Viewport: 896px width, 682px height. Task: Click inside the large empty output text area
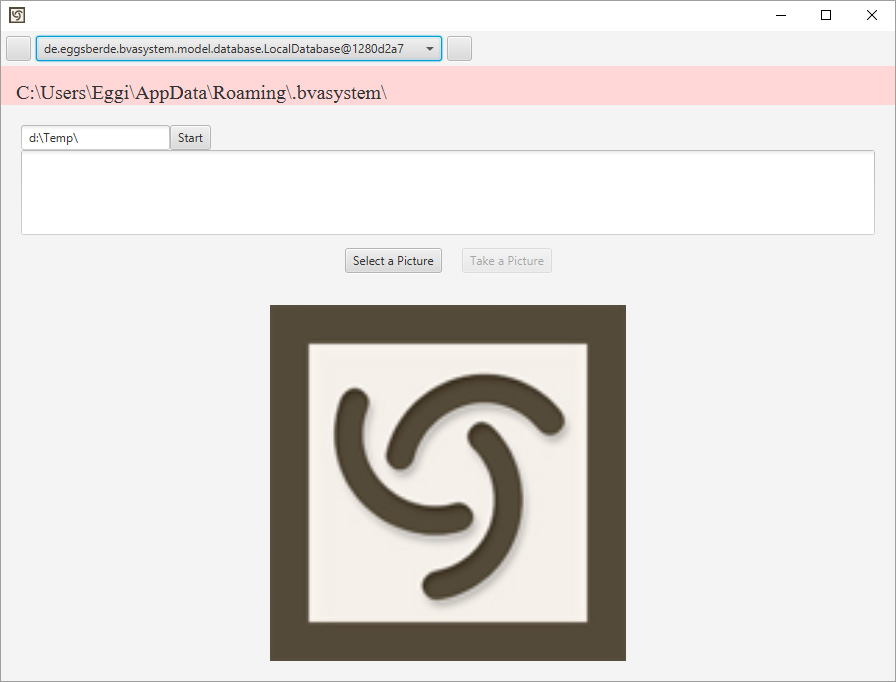click(x=447, y=193)
